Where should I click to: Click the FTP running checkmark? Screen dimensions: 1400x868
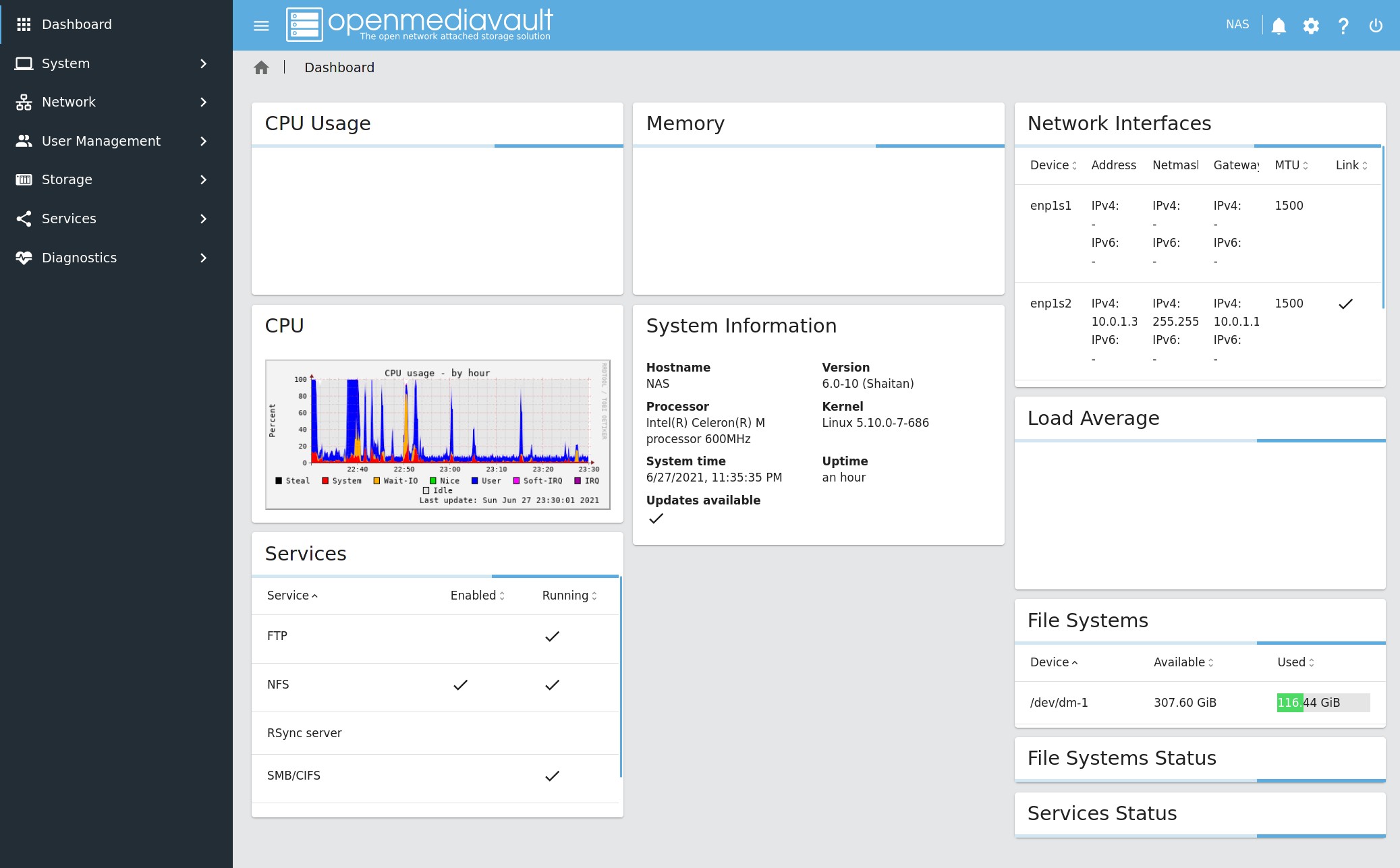pyautogui.click(x=552, y=636)
